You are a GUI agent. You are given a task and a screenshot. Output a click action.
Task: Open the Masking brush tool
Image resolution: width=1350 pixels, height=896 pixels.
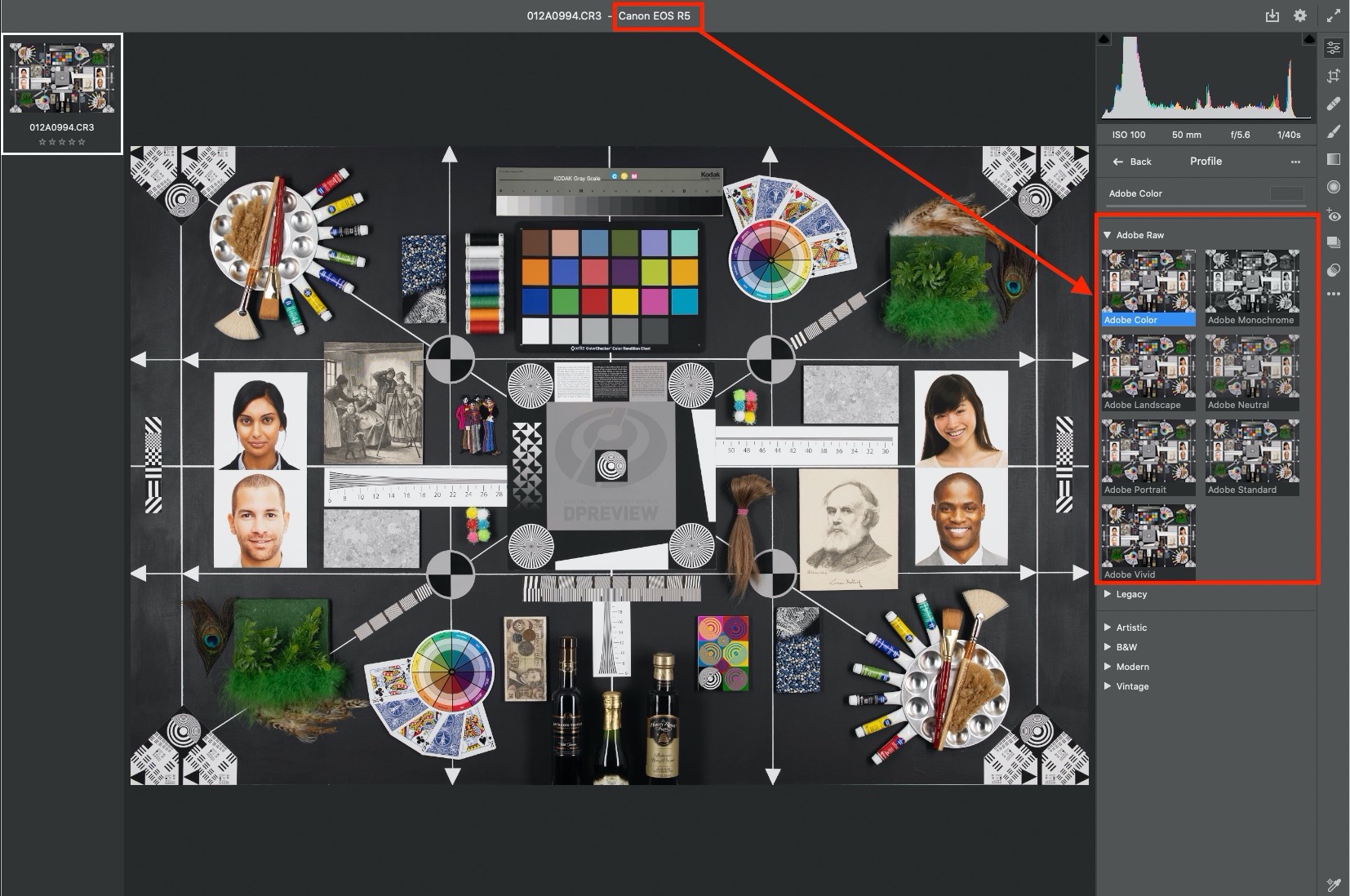1334,129
